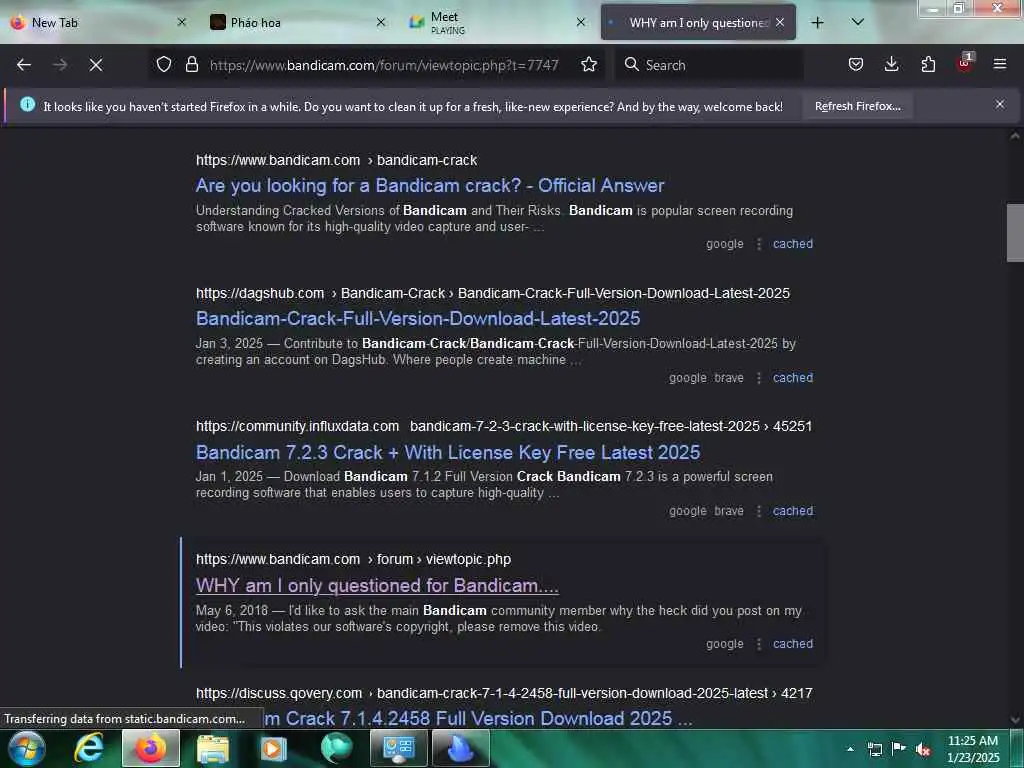Image resolution: width=1024 pixels, height=768 pixels.
Task: Open the Downloads panel
Action: 891,65
